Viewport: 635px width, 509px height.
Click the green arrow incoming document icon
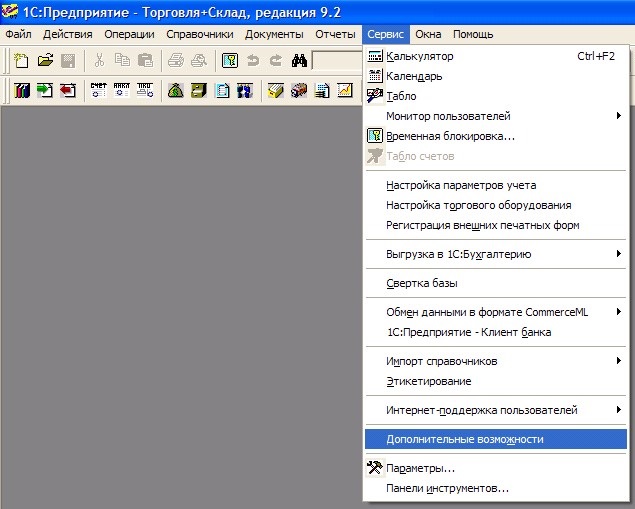(x=45, y=90)
